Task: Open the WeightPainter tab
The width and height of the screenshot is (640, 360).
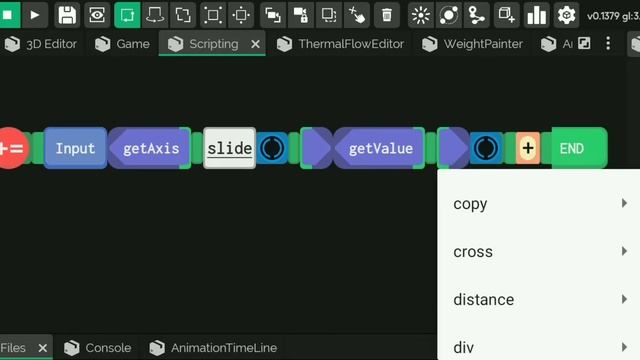Action: click(472, 44)
